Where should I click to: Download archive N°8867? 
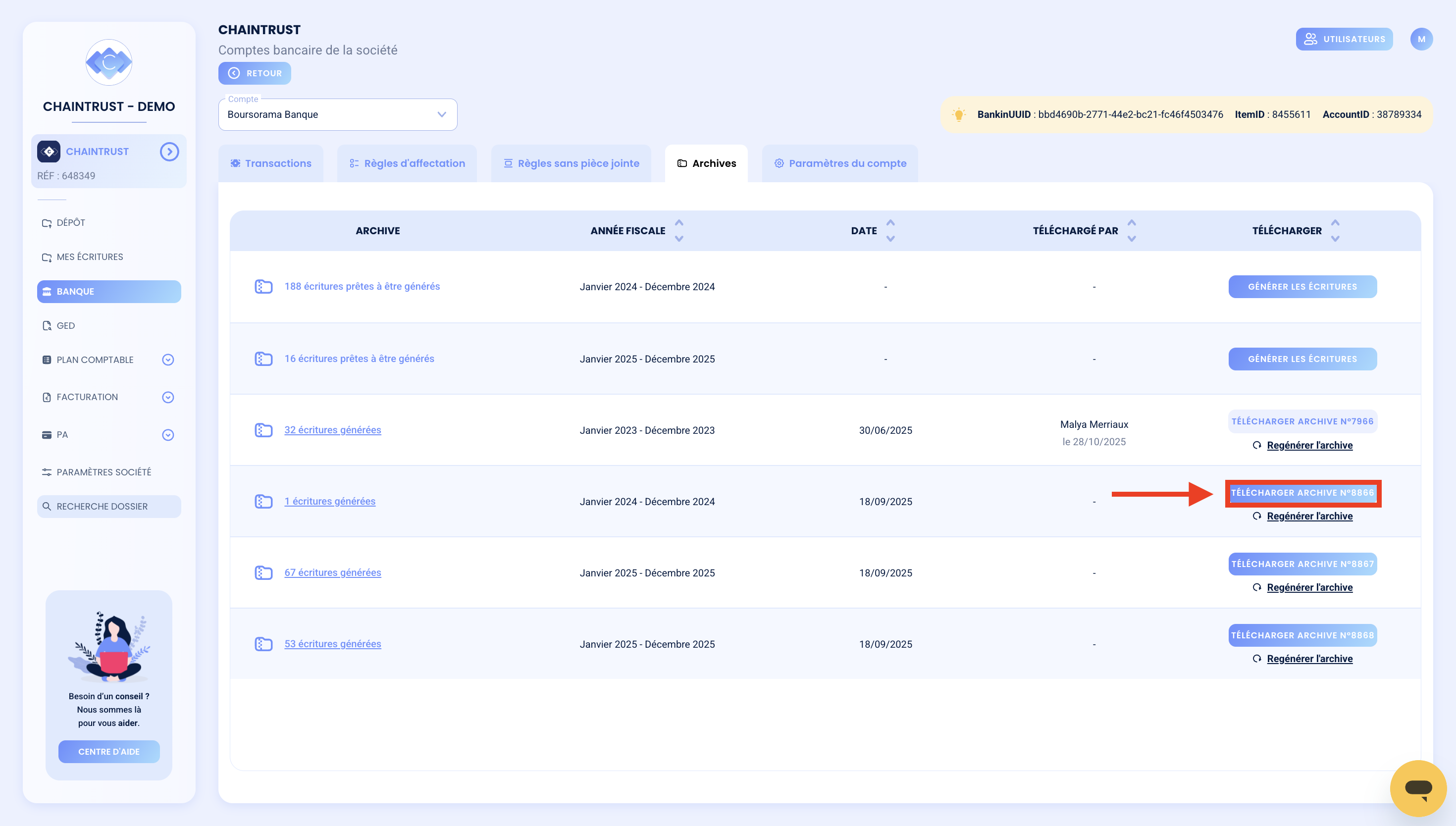pos(1302,564)
